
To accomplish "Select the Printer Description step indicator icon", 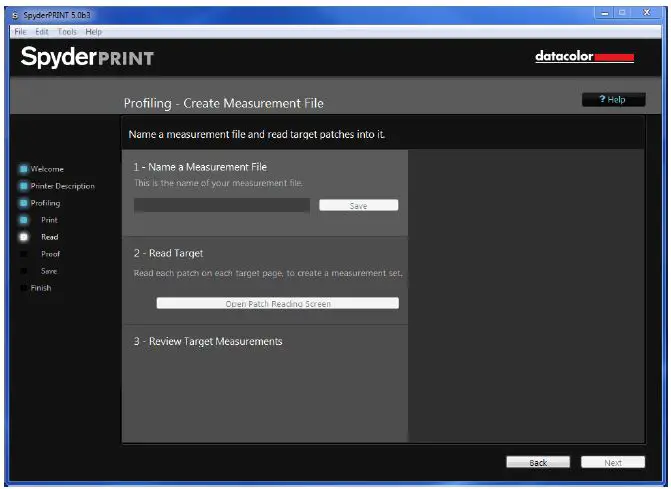I will 24,186.
